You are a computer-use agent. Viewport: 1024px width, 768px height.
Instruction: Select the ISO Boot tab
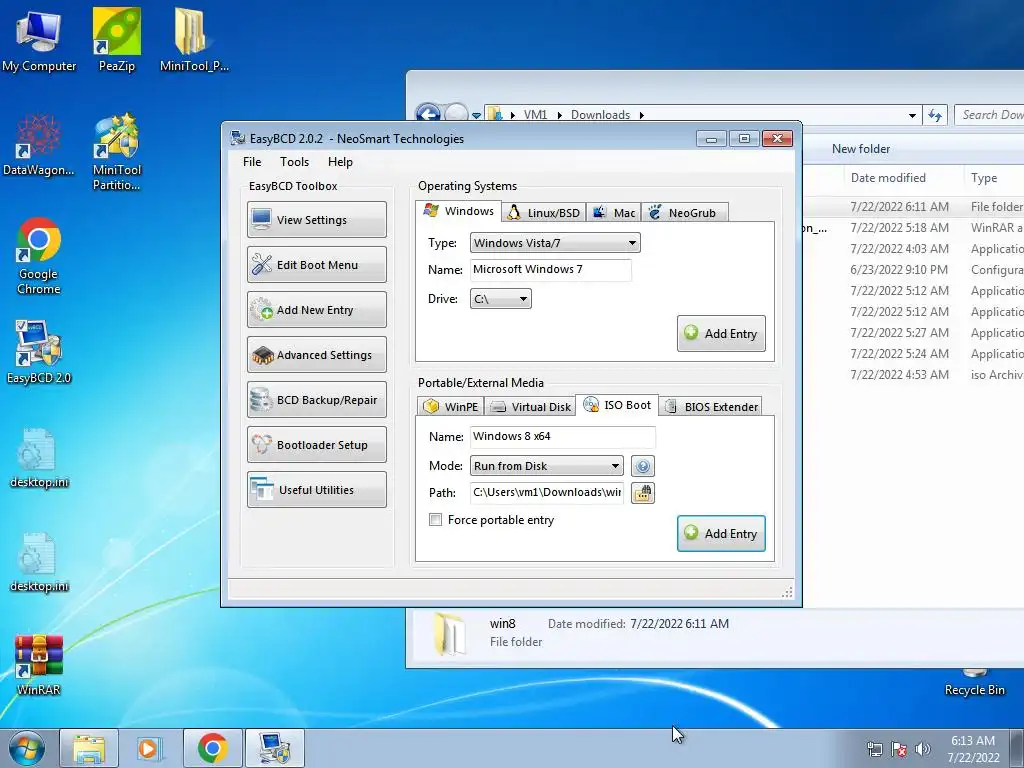617,405
